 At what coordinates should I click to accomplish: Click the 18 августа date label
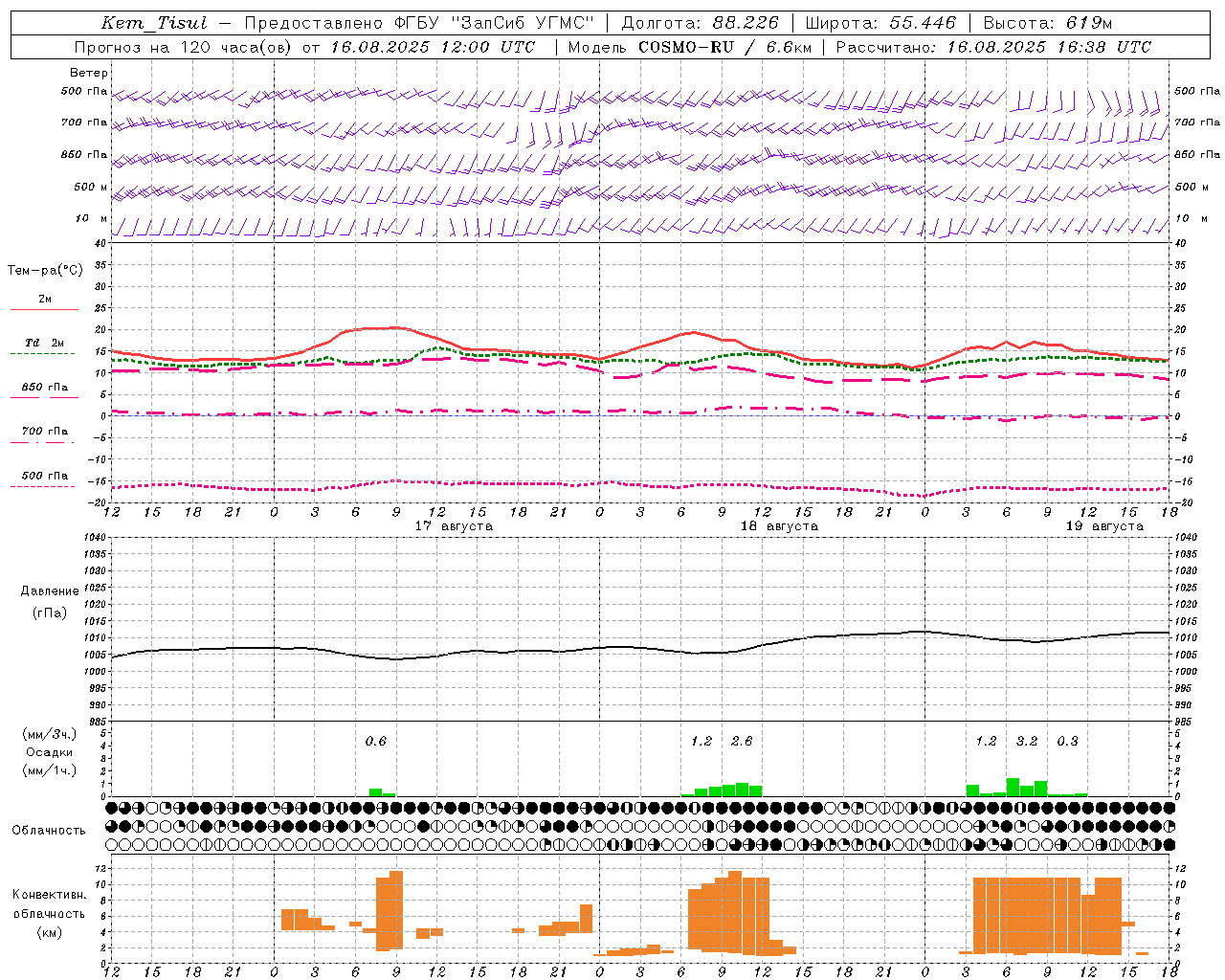tap(779, 526)
